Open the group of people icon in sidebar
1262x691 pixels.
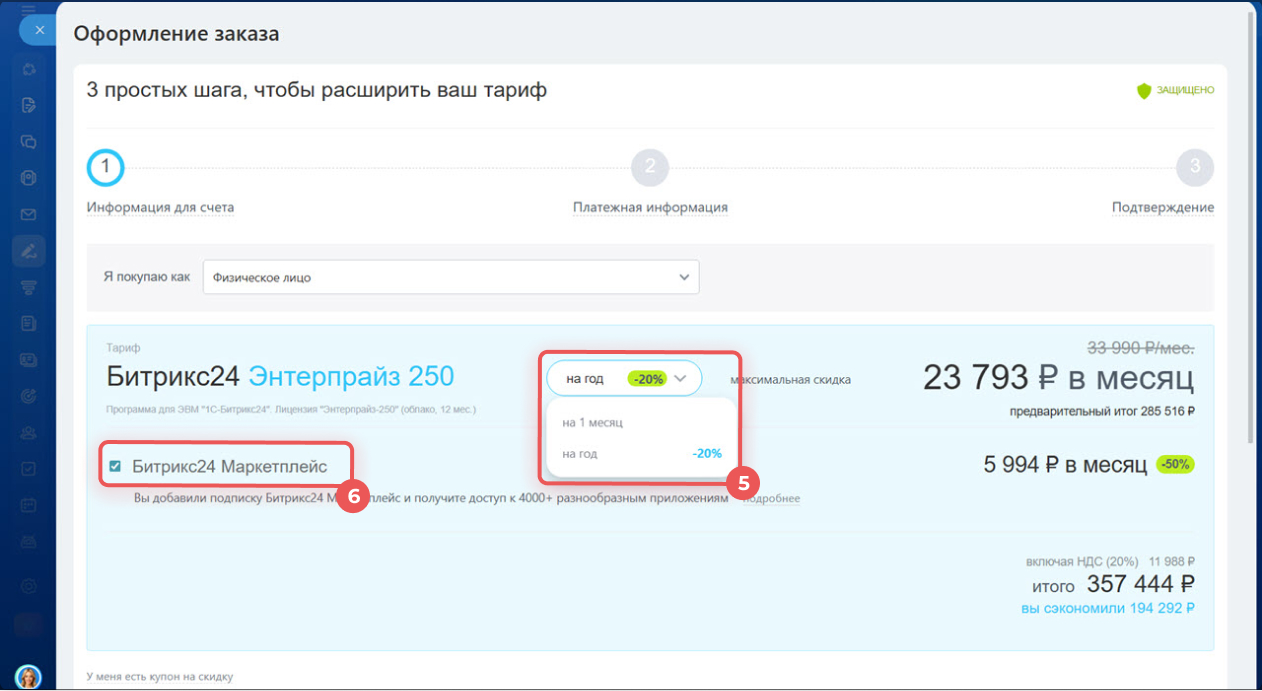(29, 432)
